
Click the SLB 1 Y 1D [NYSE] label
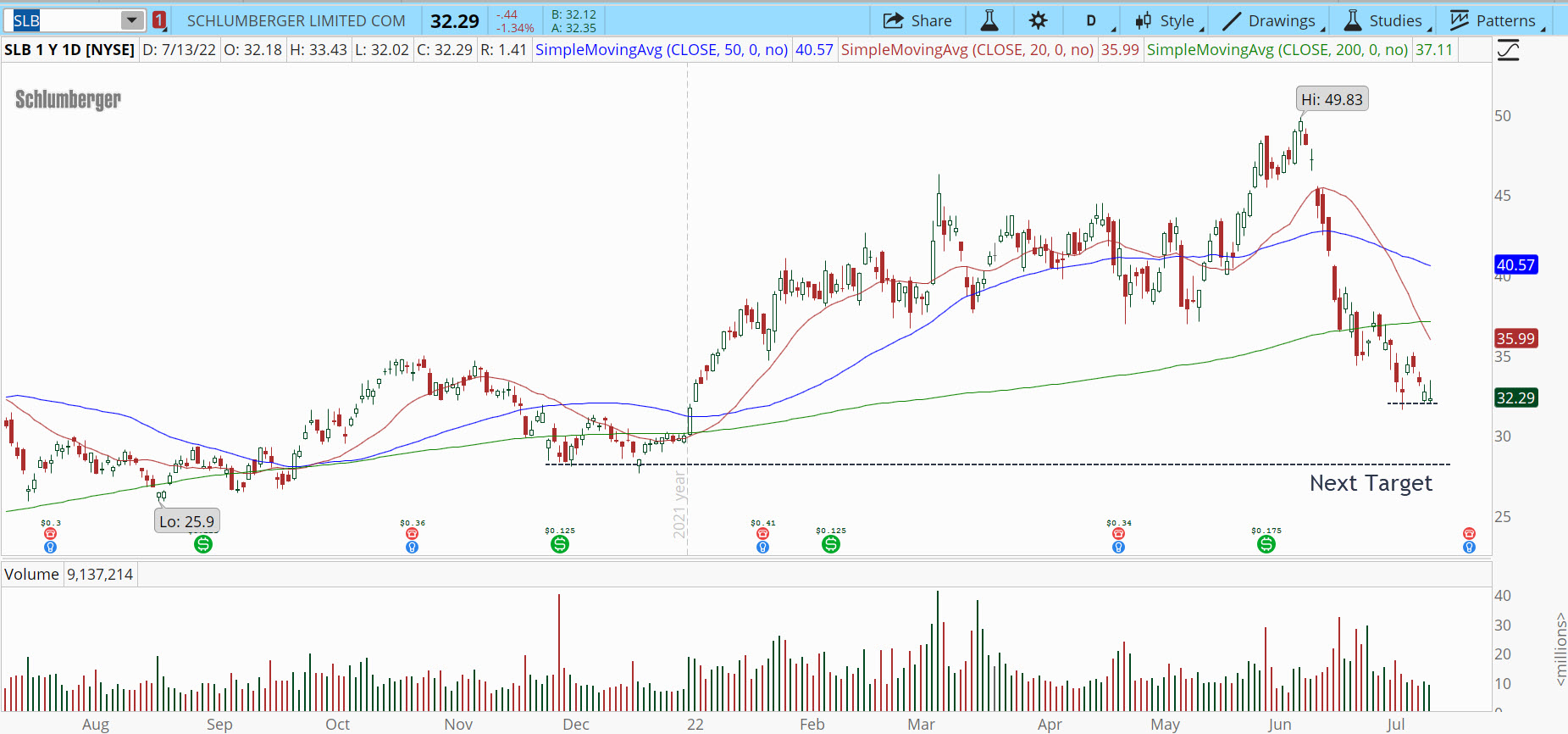tap(69, 50)
